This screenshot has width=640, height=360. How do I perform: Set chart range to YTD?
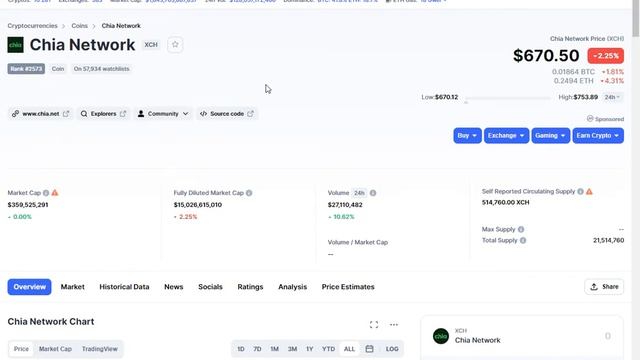pyautogui.click(x=328, y=349)
